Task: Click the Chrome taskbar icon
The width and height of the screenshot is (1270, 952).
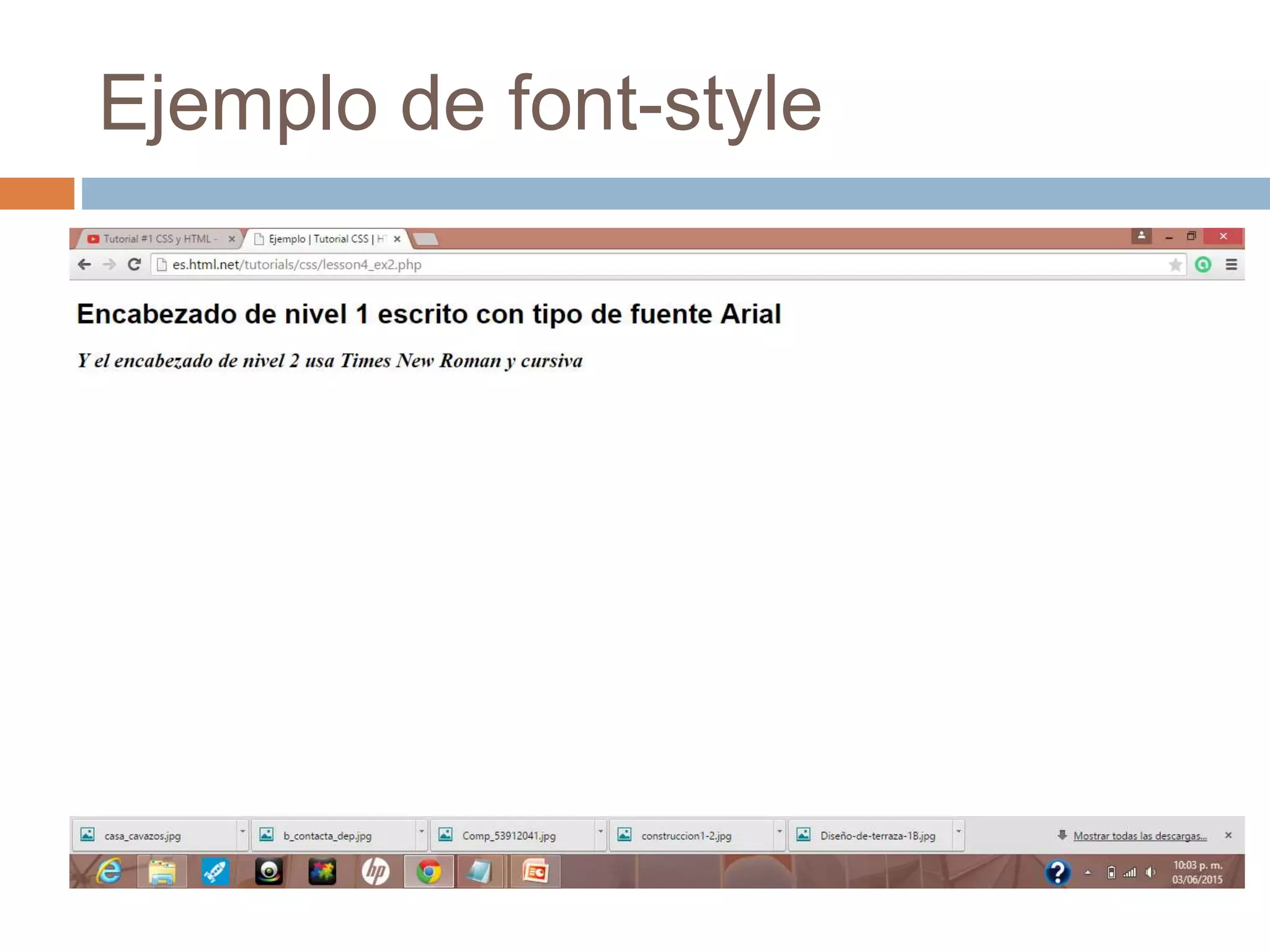Action: pyautogui.click(x=429, y=871)
